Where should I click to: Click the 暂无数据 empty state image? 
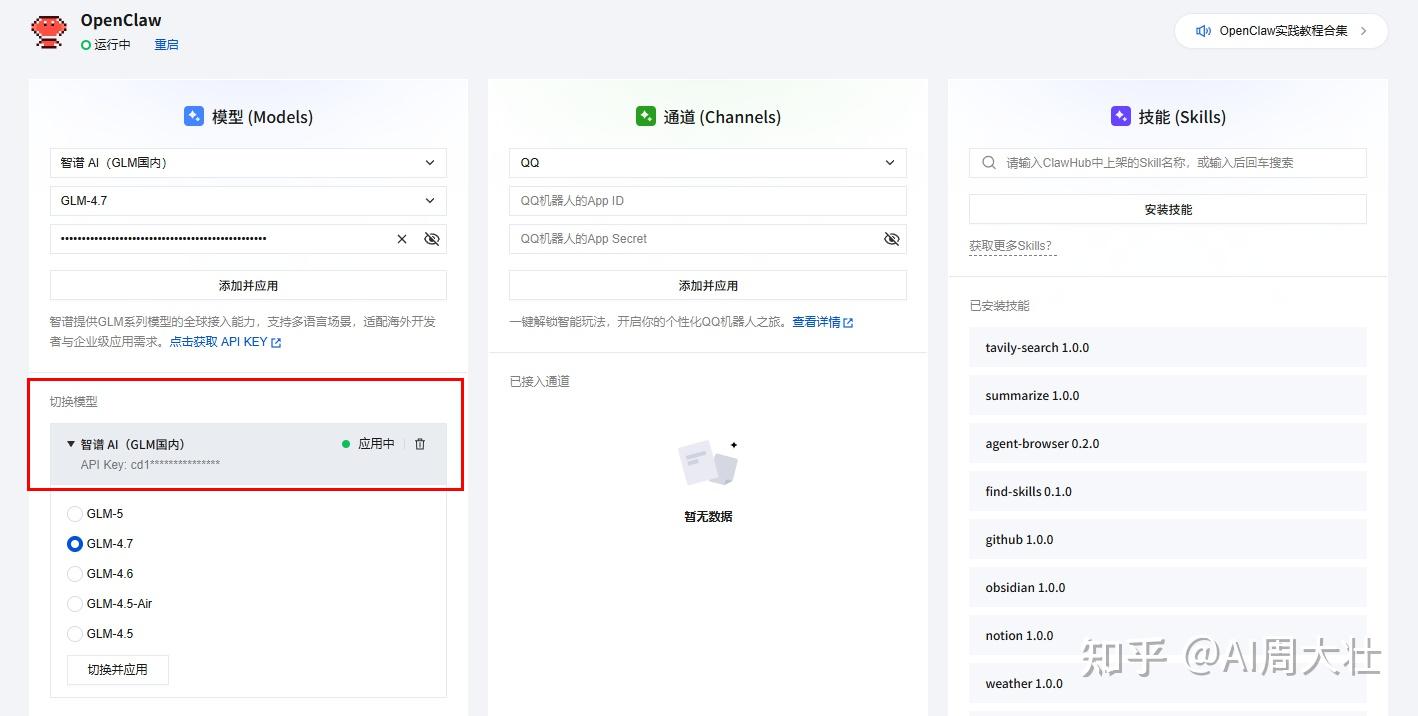pos(708,465)
